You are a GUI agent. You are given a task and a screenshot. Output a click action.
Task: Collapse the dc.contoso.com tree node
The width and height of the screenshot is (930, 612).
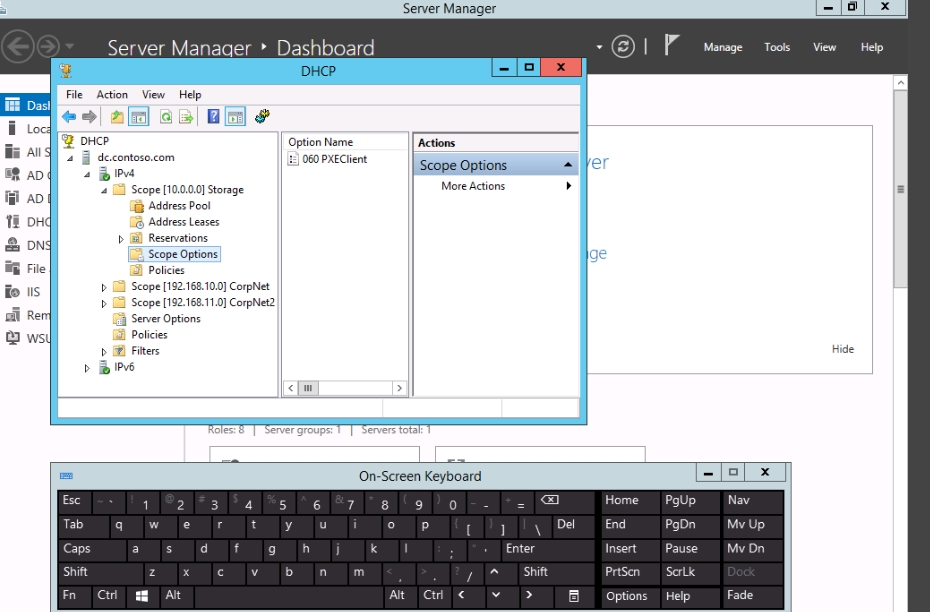point(70,158)
